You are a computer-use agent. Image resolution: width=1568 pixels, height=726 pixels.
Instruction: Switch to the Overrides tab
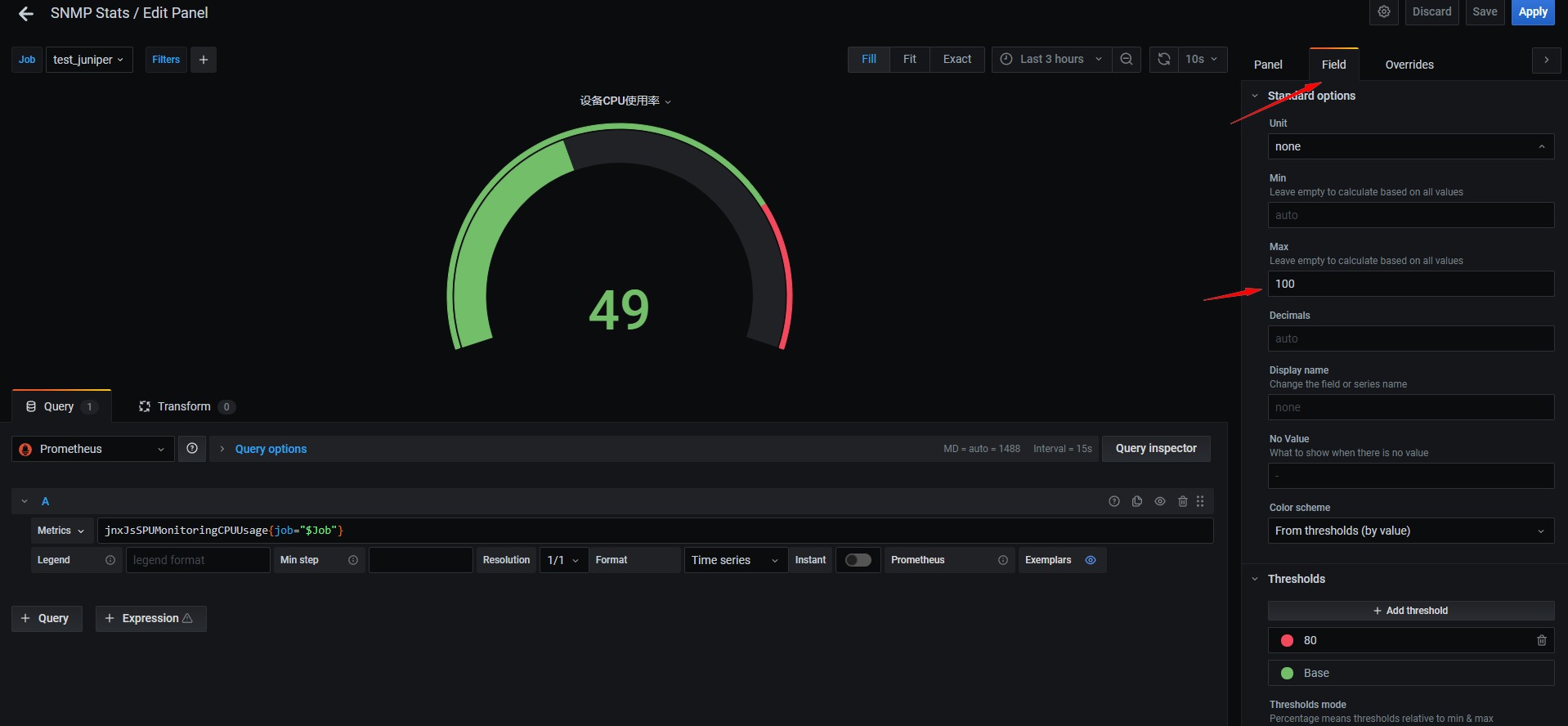click(x=1409, y=65)
